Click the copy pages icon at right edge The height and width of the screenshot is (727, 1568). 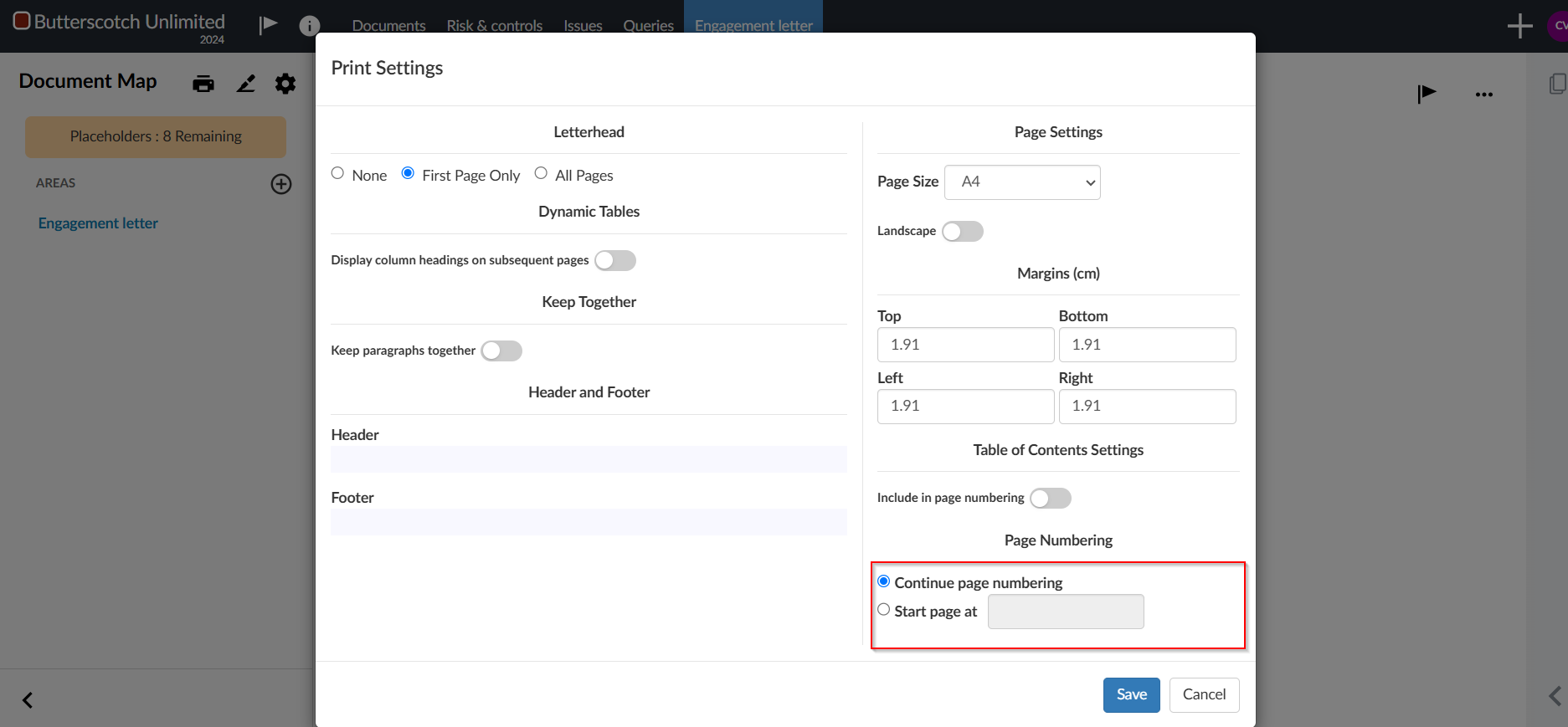pos(1558,84)
